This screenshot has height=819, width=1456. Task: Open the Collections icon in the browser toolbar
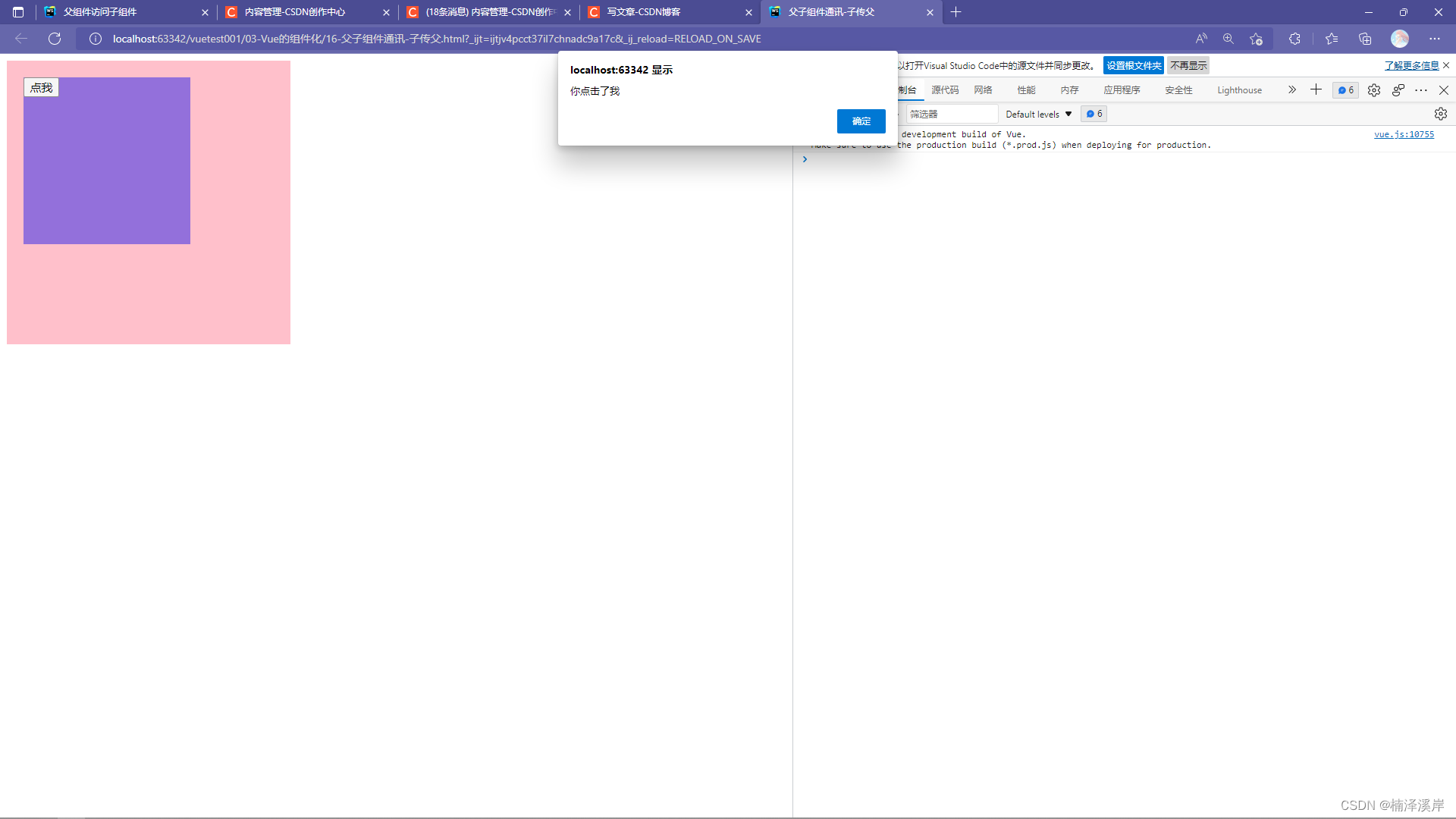[1365, 39]
